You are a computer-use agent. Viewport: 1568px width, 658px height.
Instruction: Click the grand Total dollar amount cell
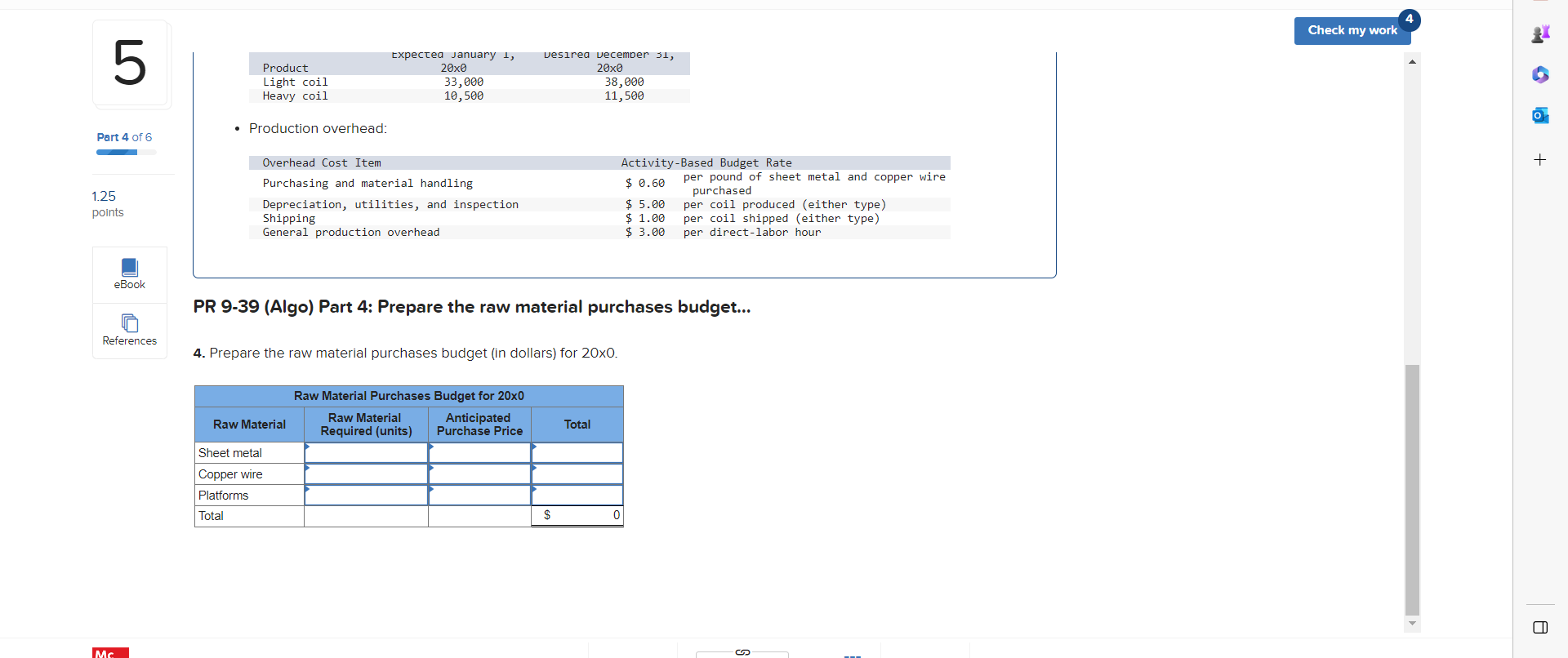point(577,516)
